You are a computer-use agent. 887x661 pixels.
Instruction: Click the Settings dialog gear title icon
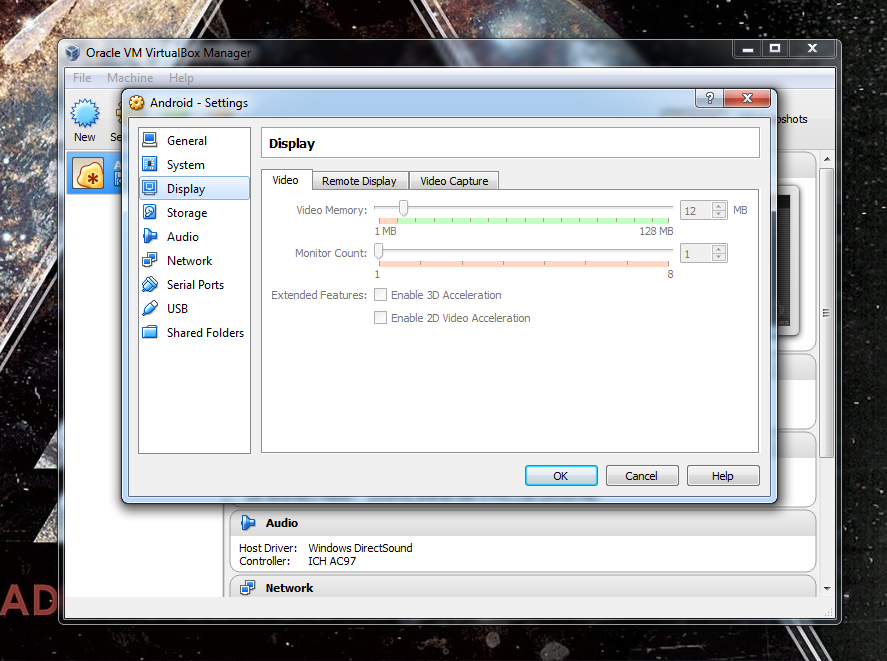136,102
